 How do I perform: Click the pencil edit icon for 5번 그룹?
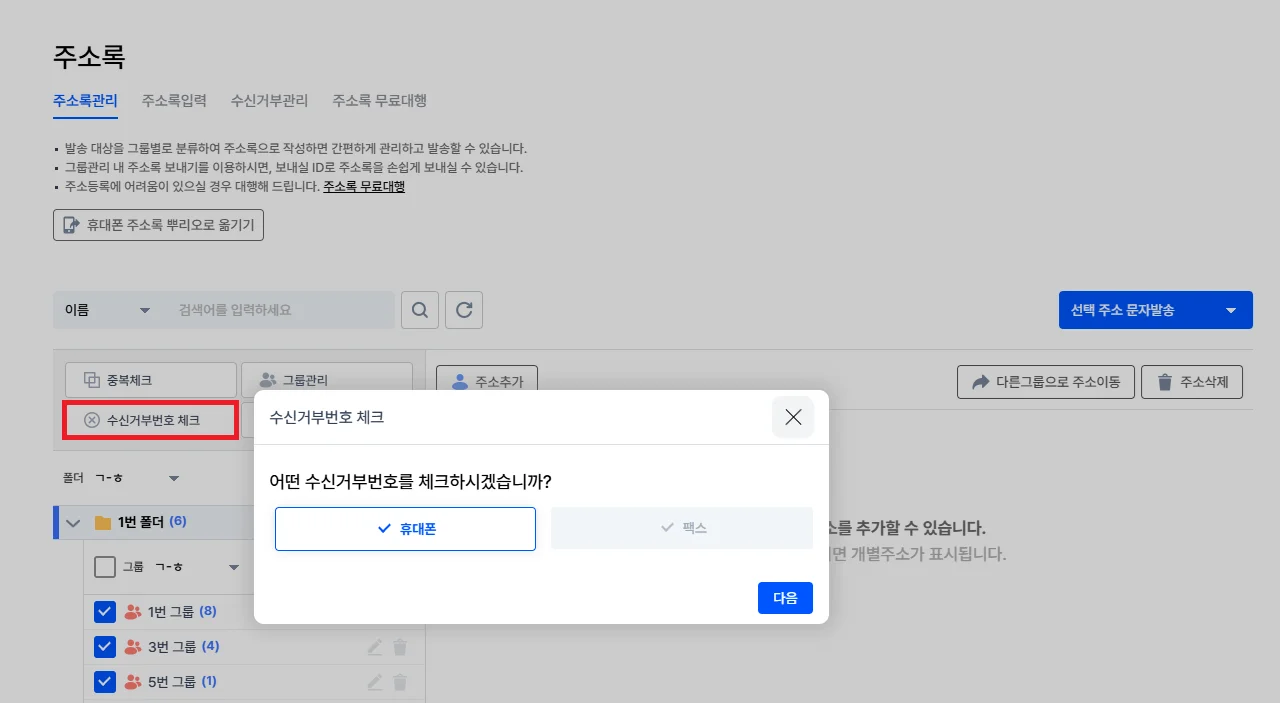pyautogui.click(x=375, y=682)
